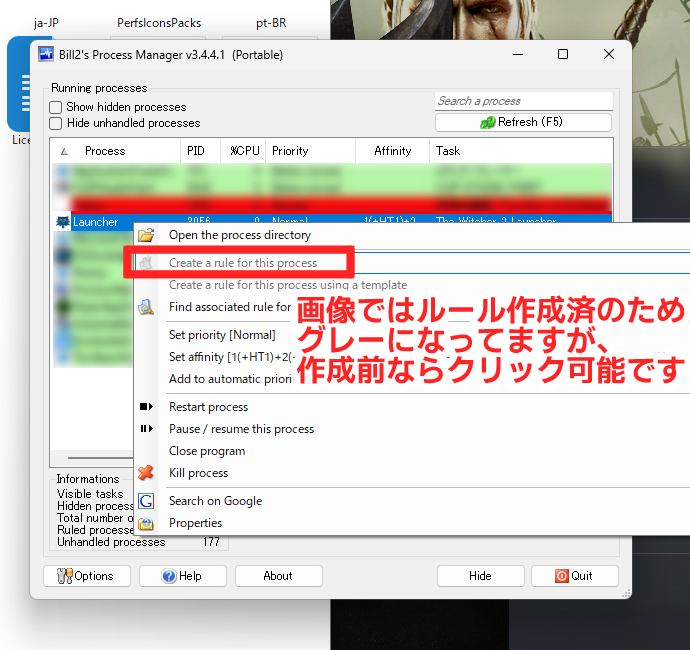This screenshot has height=650, width=690.
Task: Click the red power icon on Quit
Action: tap(562, 576)
